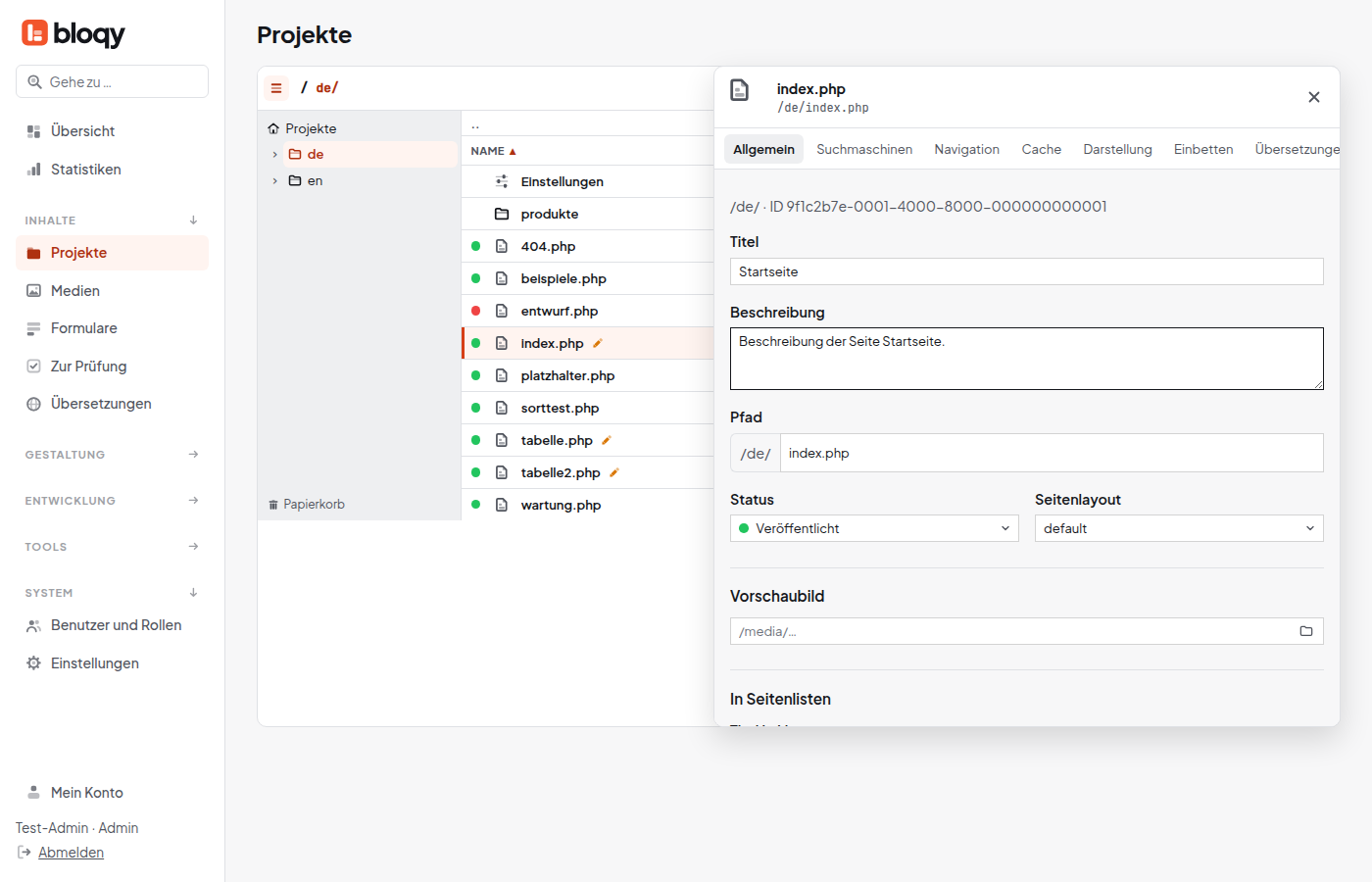
Task: Click the produkte folder icon
Action: coord(502,214)
